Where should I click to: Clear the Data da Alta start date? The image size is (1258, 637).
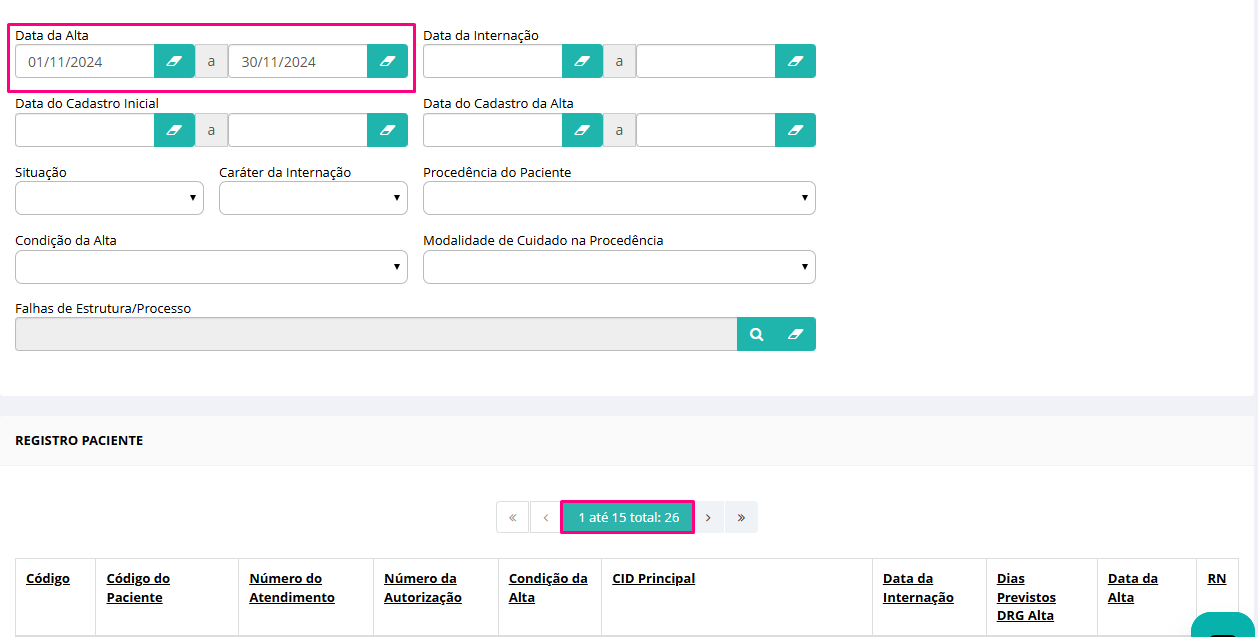click(x=174, y=61)
